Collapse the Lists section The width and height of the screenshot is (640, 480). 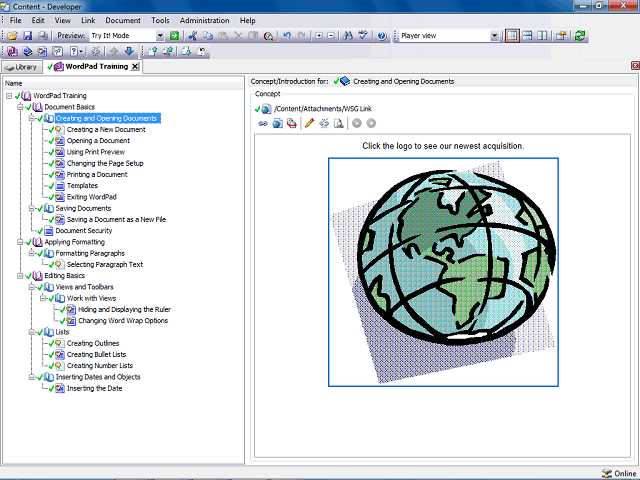31,332
